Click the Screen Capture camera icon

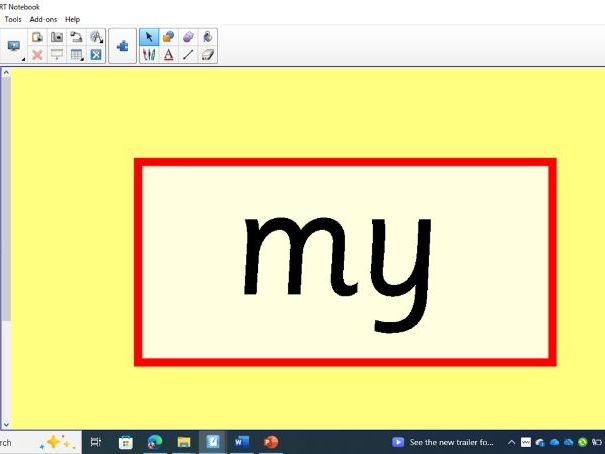click(57, 37)
